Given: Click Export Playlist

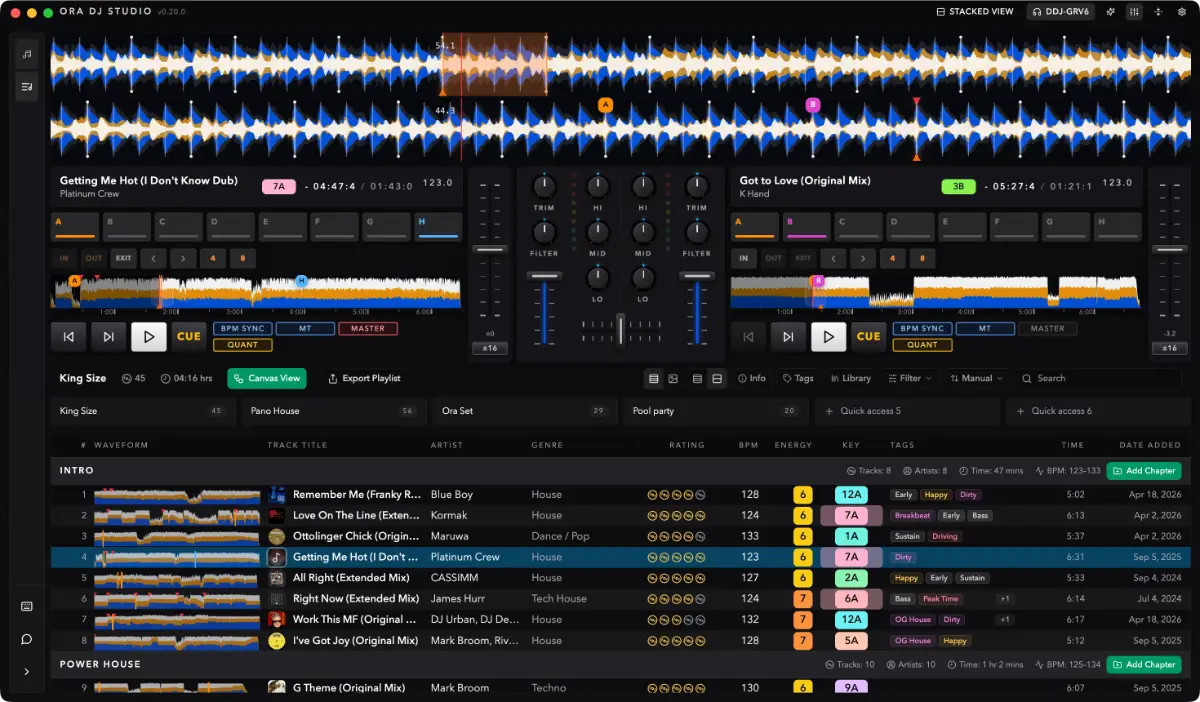Looking at the screenshot, I should click(364, 378).
